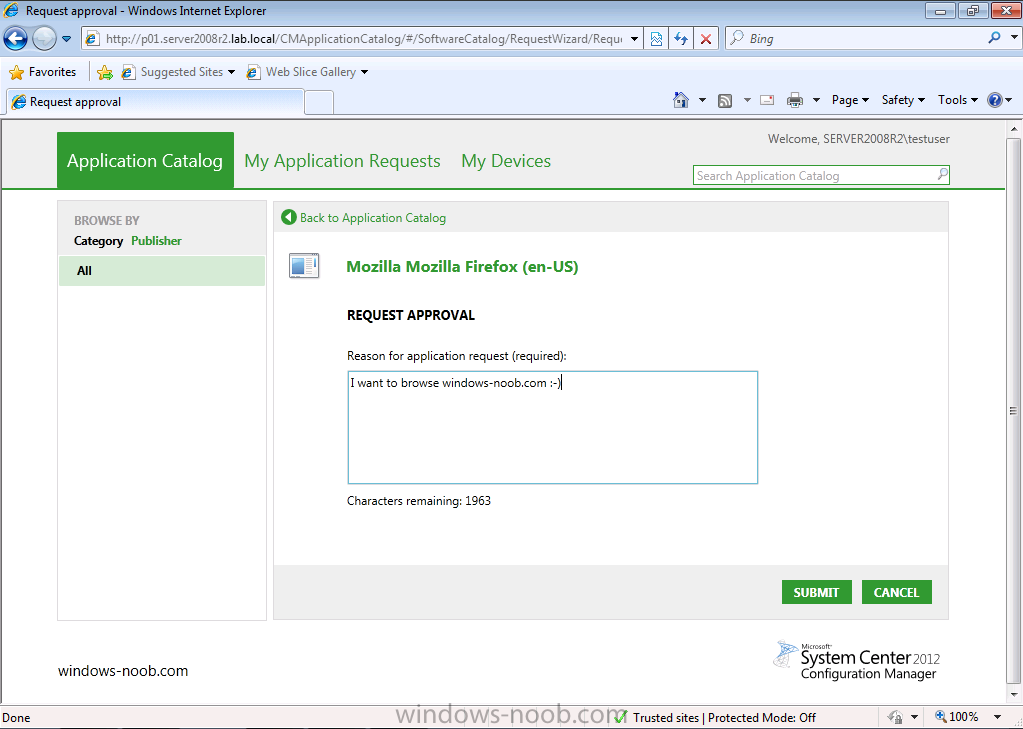Click the Mozilla Firefox application icon
The image size is (1023, 729).
304,266
